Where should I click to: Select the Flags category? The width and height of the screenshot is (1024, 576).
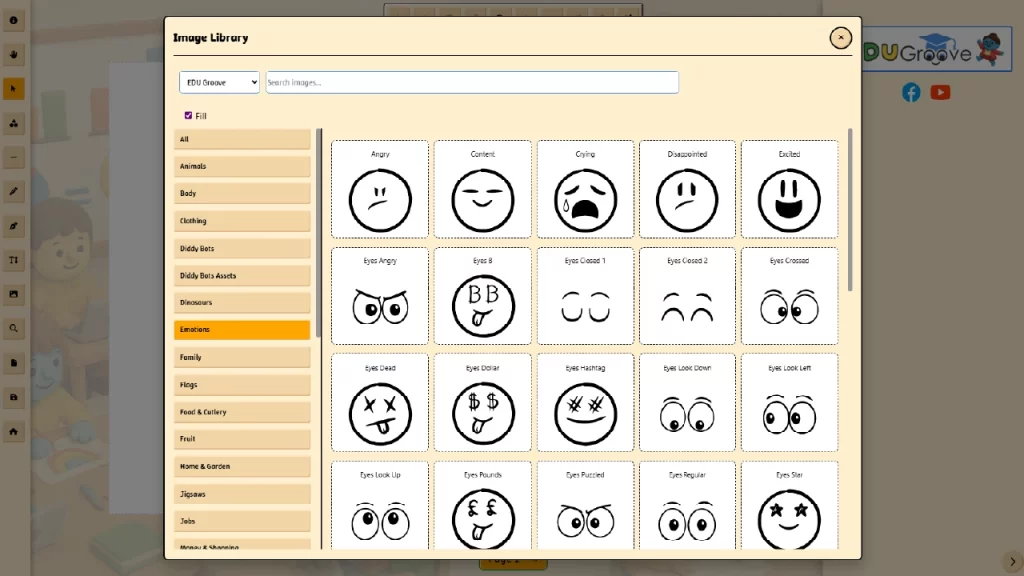(x=242, y=385)
